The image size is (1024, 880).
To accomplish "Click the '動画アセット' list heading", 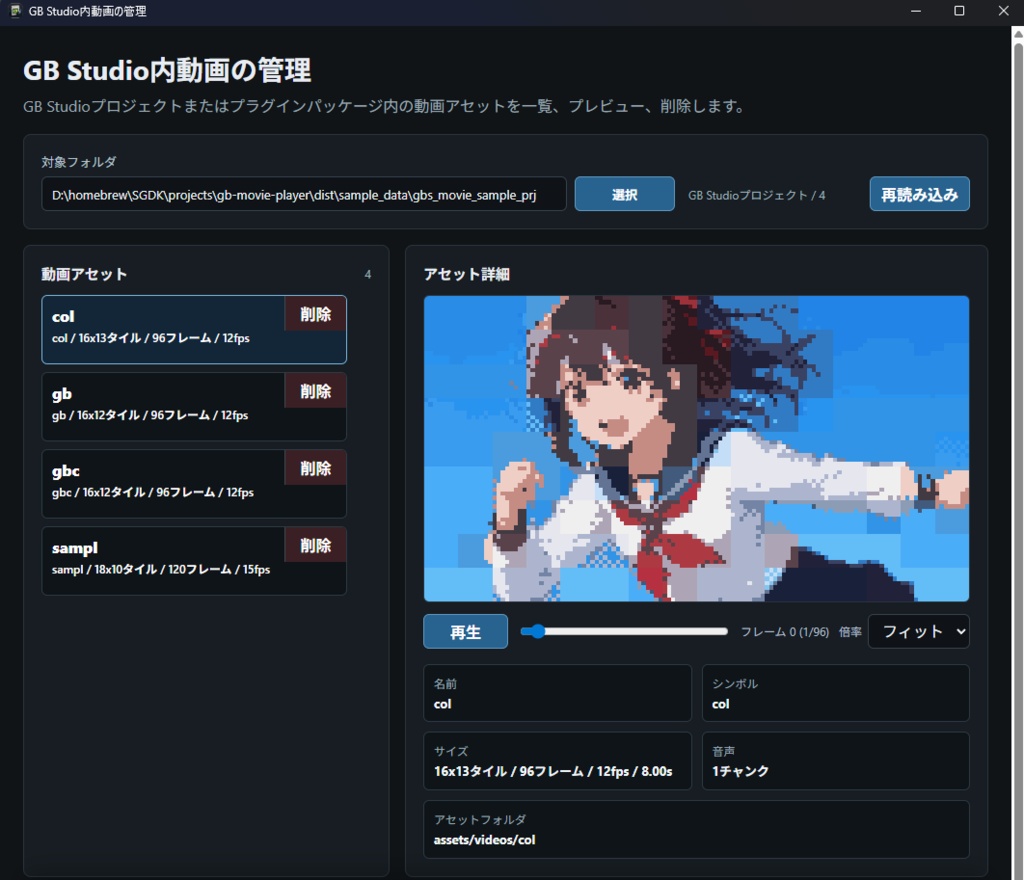I will [x=84, y=274].
